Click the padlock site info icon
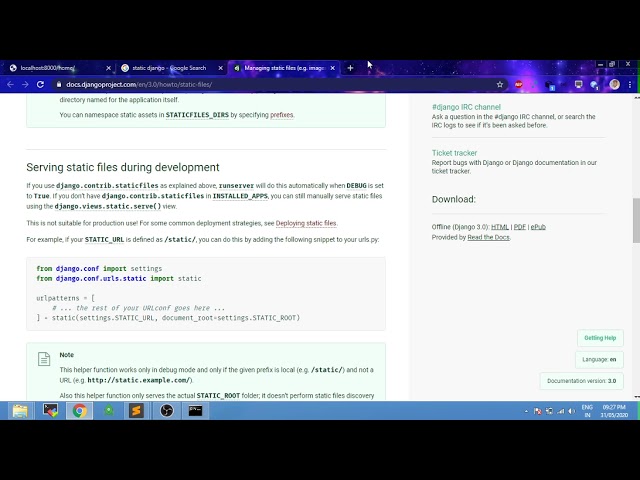 pyautogui.click(x=59, y=84)
